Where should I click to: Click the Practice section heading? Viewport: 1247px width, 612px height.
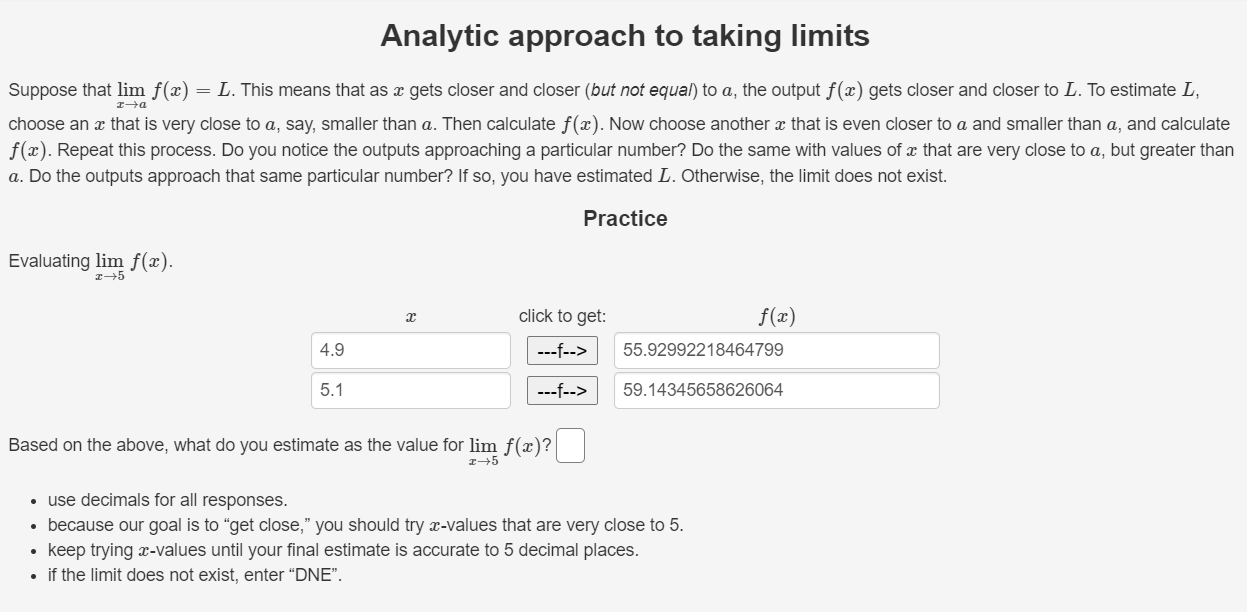(x=625, y=218)
